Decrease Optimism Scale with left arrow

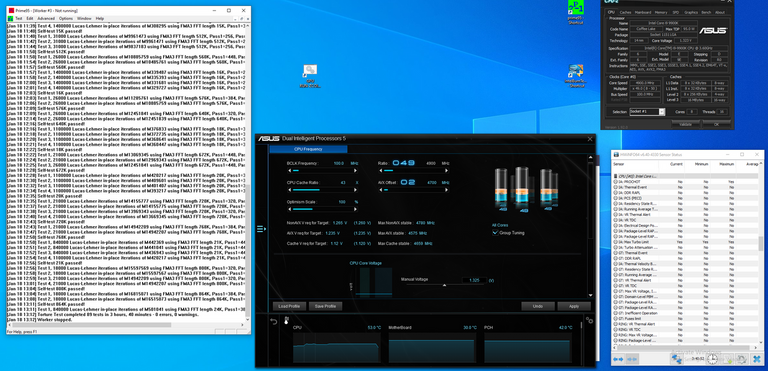[288, 209]
